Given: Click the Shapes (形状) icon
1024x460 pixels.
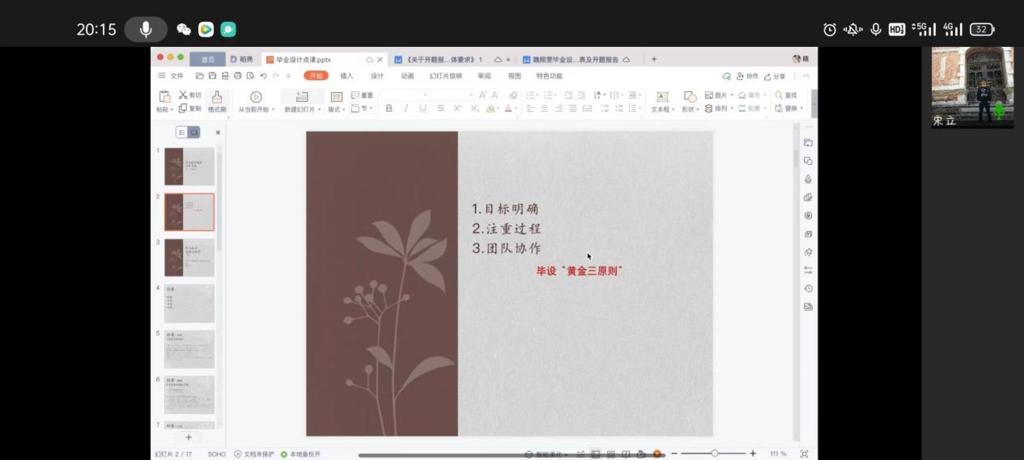Looking at the screenshot, I should (x=688, y=98).
